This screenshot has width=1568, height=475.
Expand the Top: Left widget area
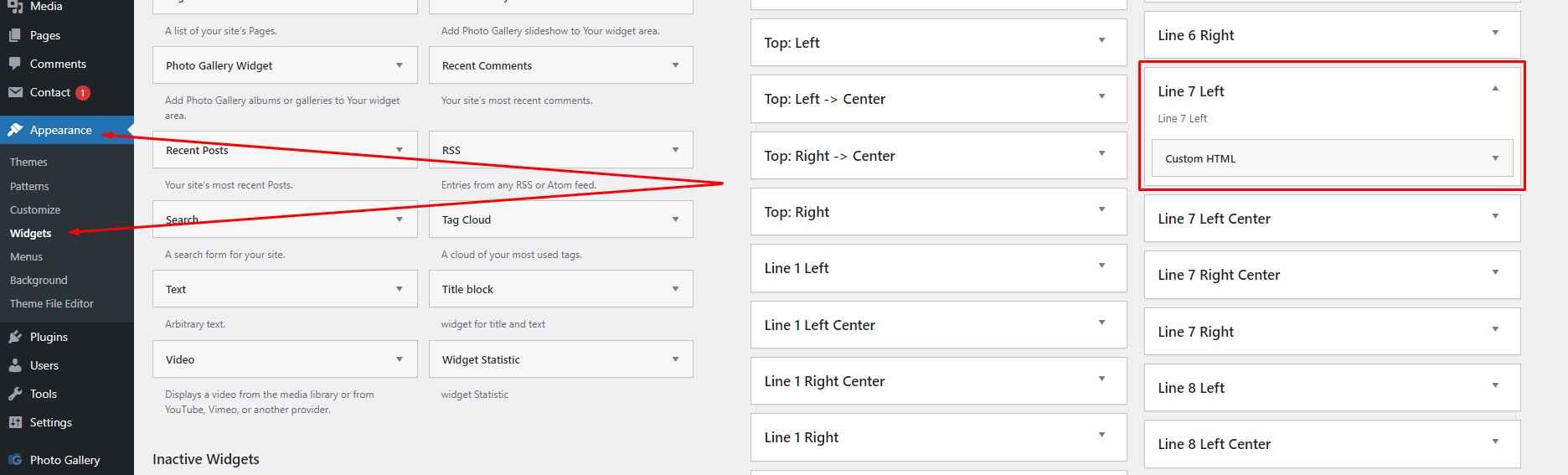point(1101,41)
